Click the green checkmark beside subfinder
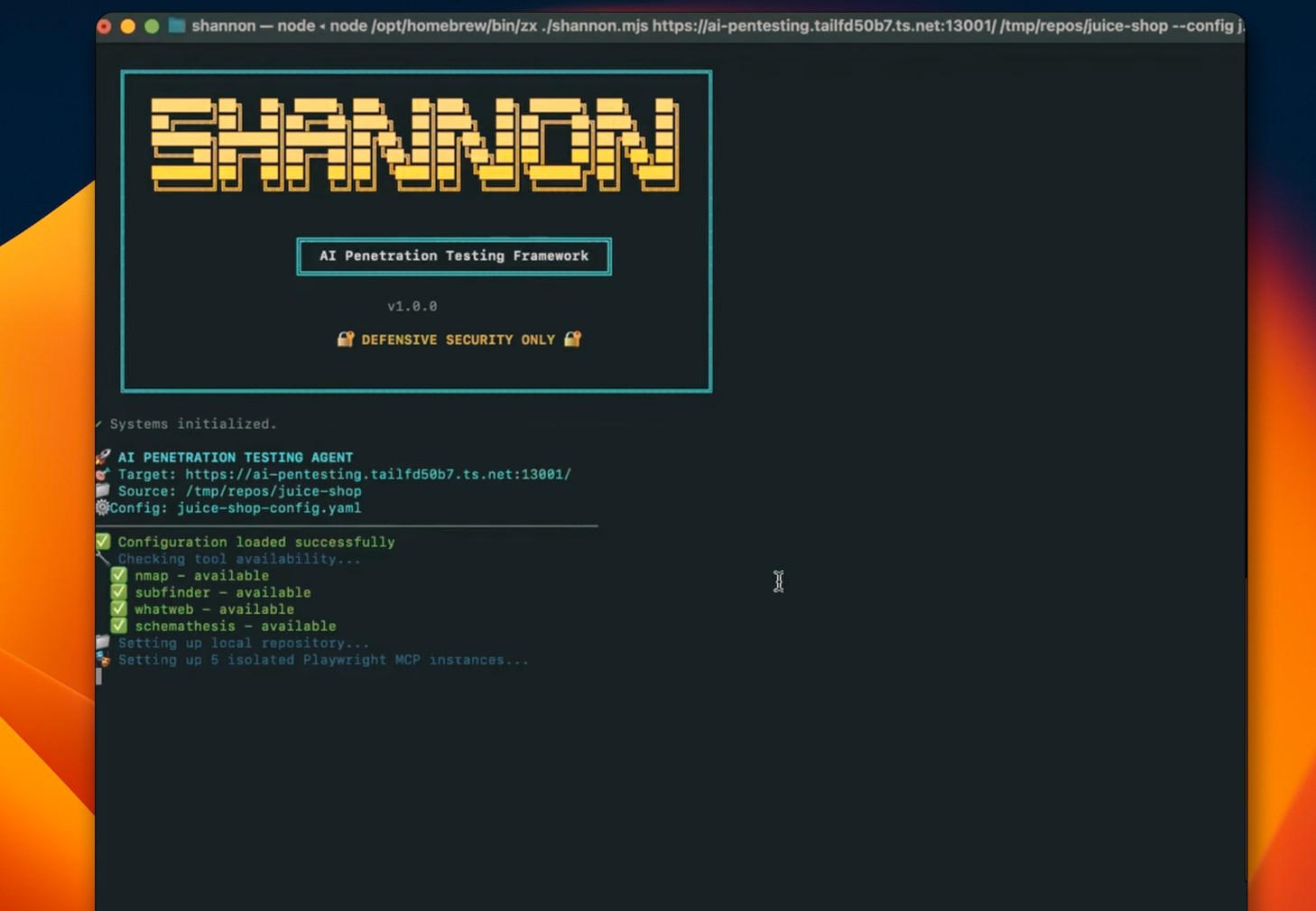The image size is (1316, 911). 118,592
